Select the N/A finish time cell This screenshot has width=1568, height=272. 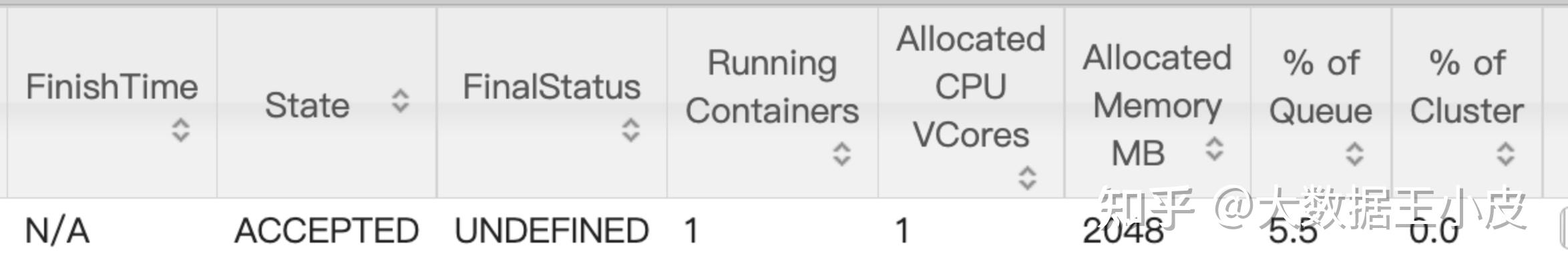pos(57,231)
